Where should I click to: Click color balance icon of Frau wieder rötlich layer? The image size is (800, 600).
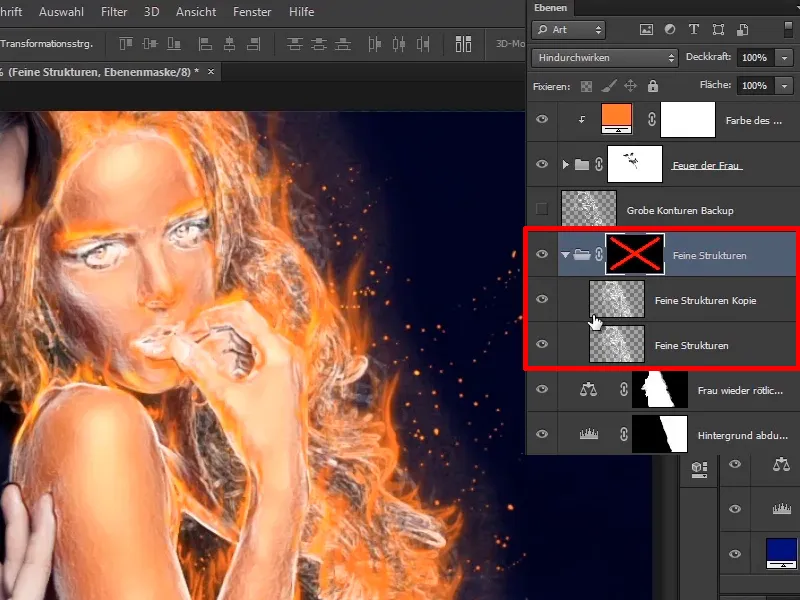pyautogui.click(x=588, y=390)
